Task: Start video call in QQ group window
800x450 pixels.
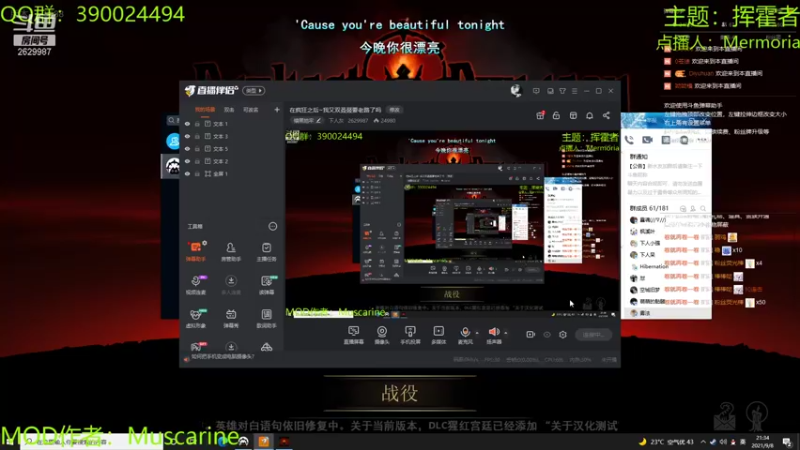Action: [x=647, y=140]
